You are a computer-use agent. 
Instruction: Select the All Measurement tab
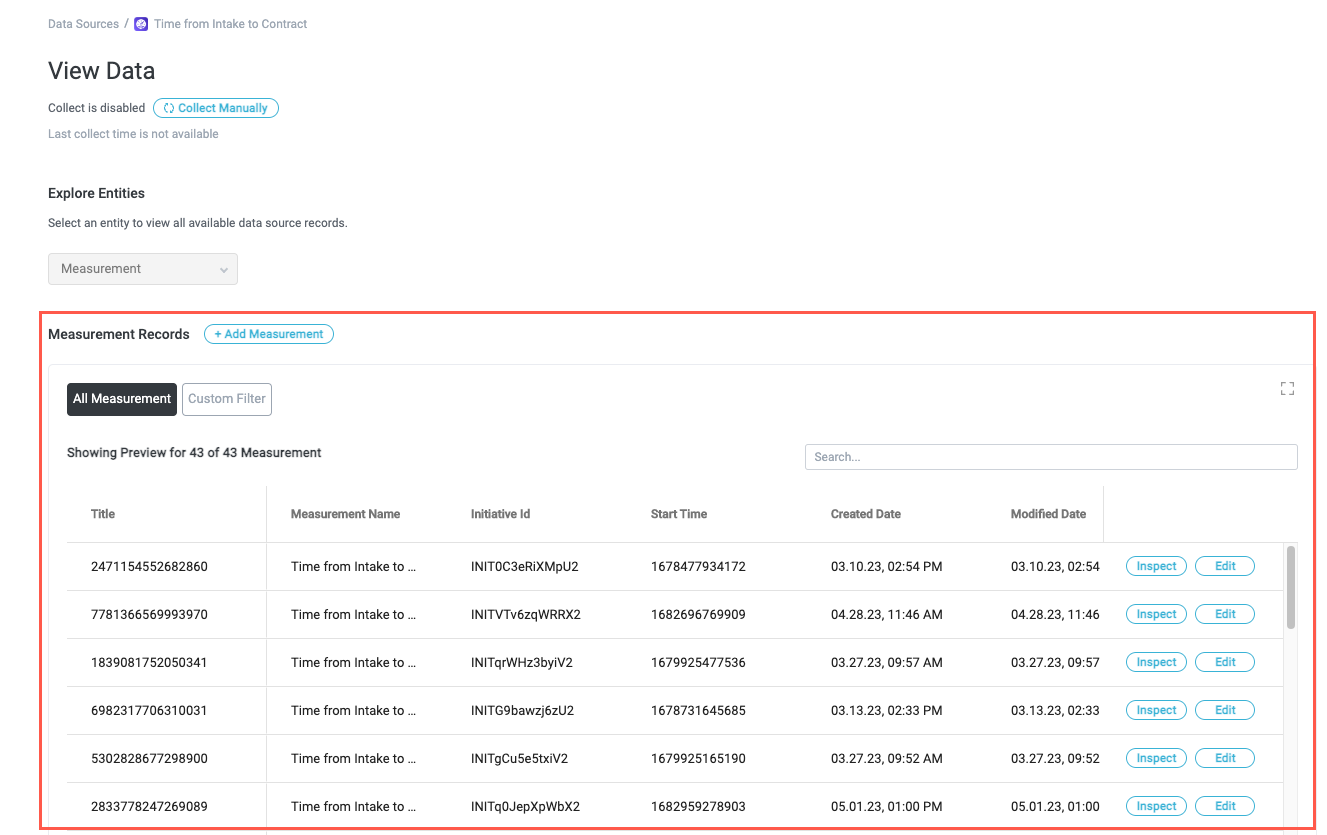click(122, 399)
